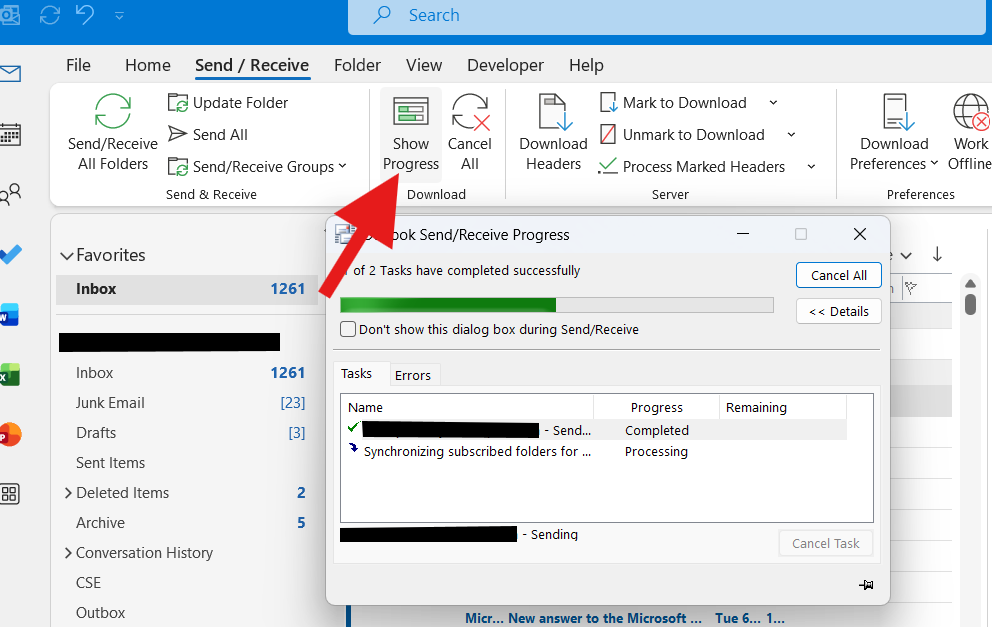Click Remaining column header
This screenshot has height=627, width=992.
(x=783, y=407)
